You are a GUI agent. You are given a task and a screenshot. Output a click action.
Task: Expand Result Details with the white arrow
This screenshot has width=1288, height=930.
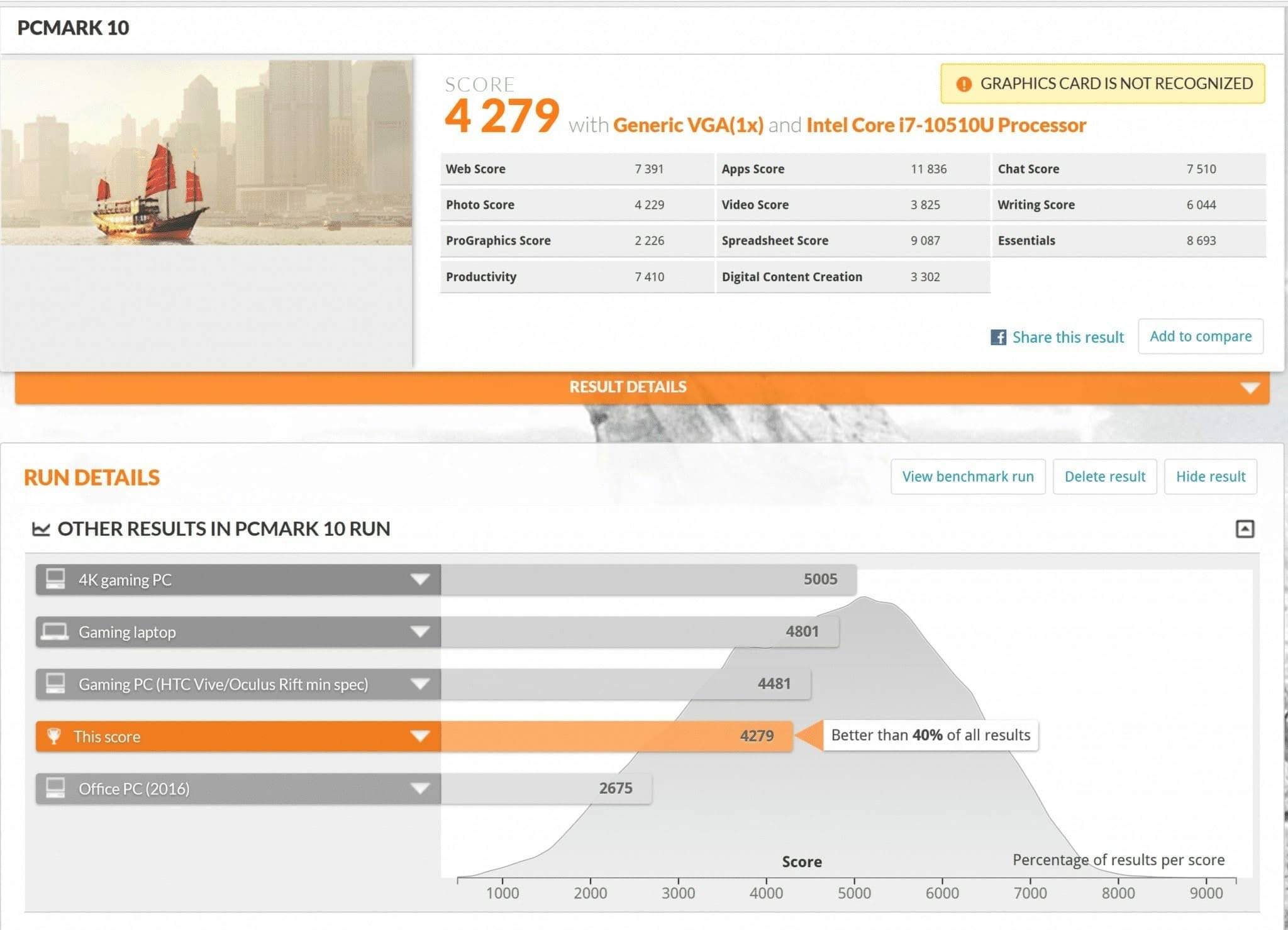point(1250,387)
